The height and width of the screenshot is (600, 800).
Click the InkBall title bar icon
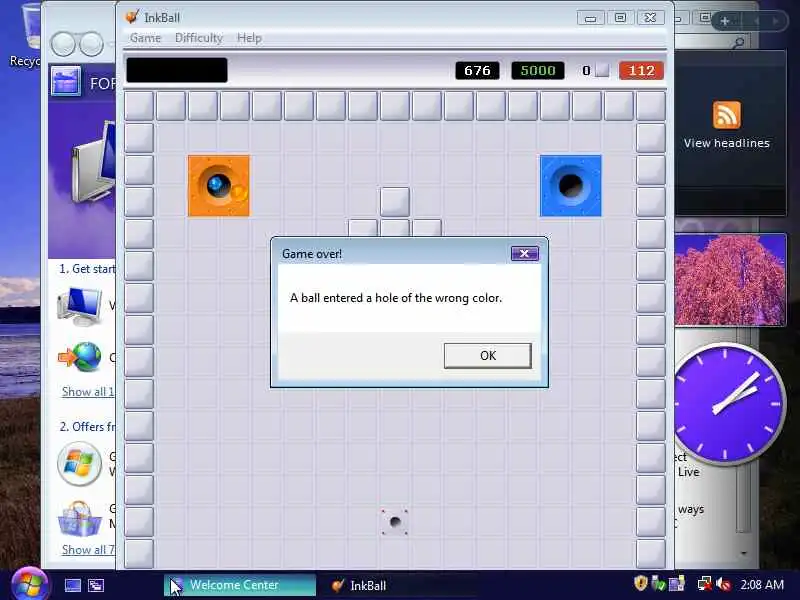(132, 17)
